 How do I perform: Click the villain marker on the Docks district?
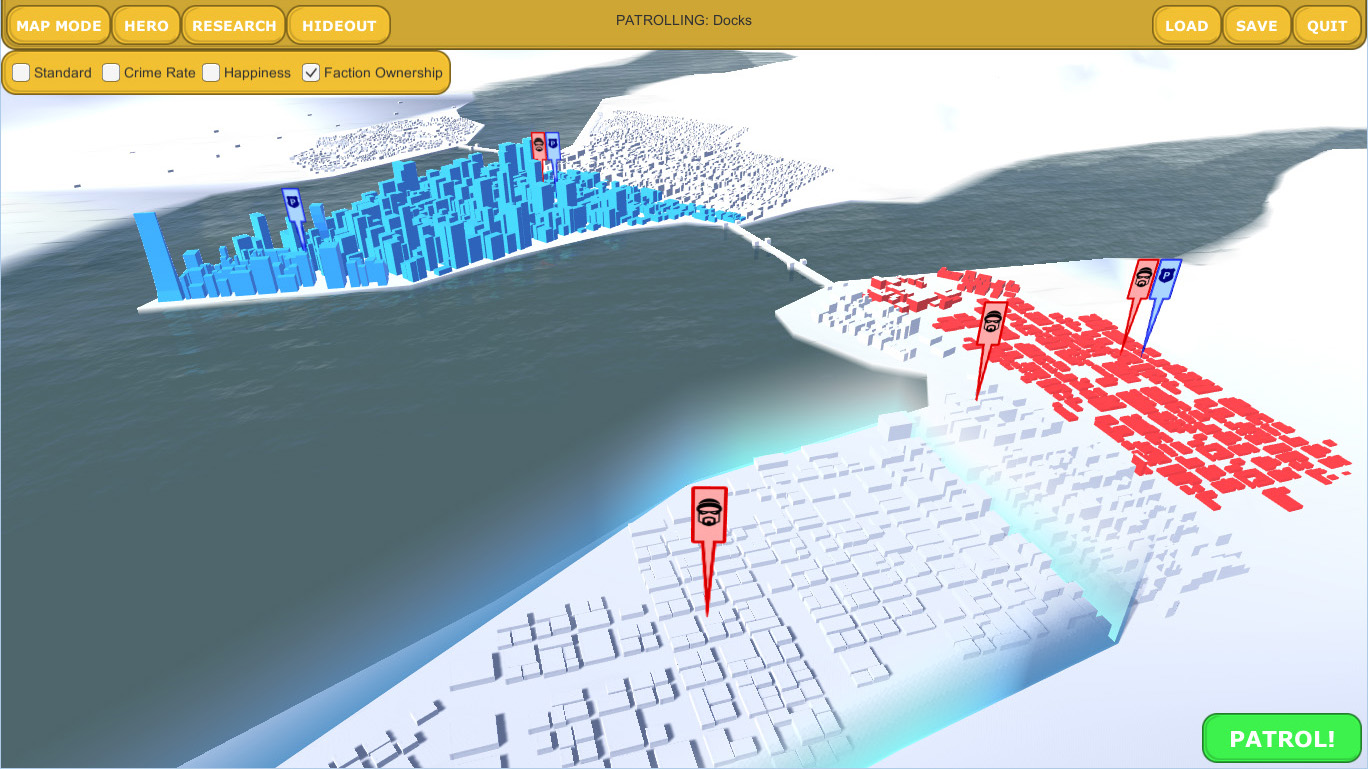pyautogui.click(x=709, y=516)
